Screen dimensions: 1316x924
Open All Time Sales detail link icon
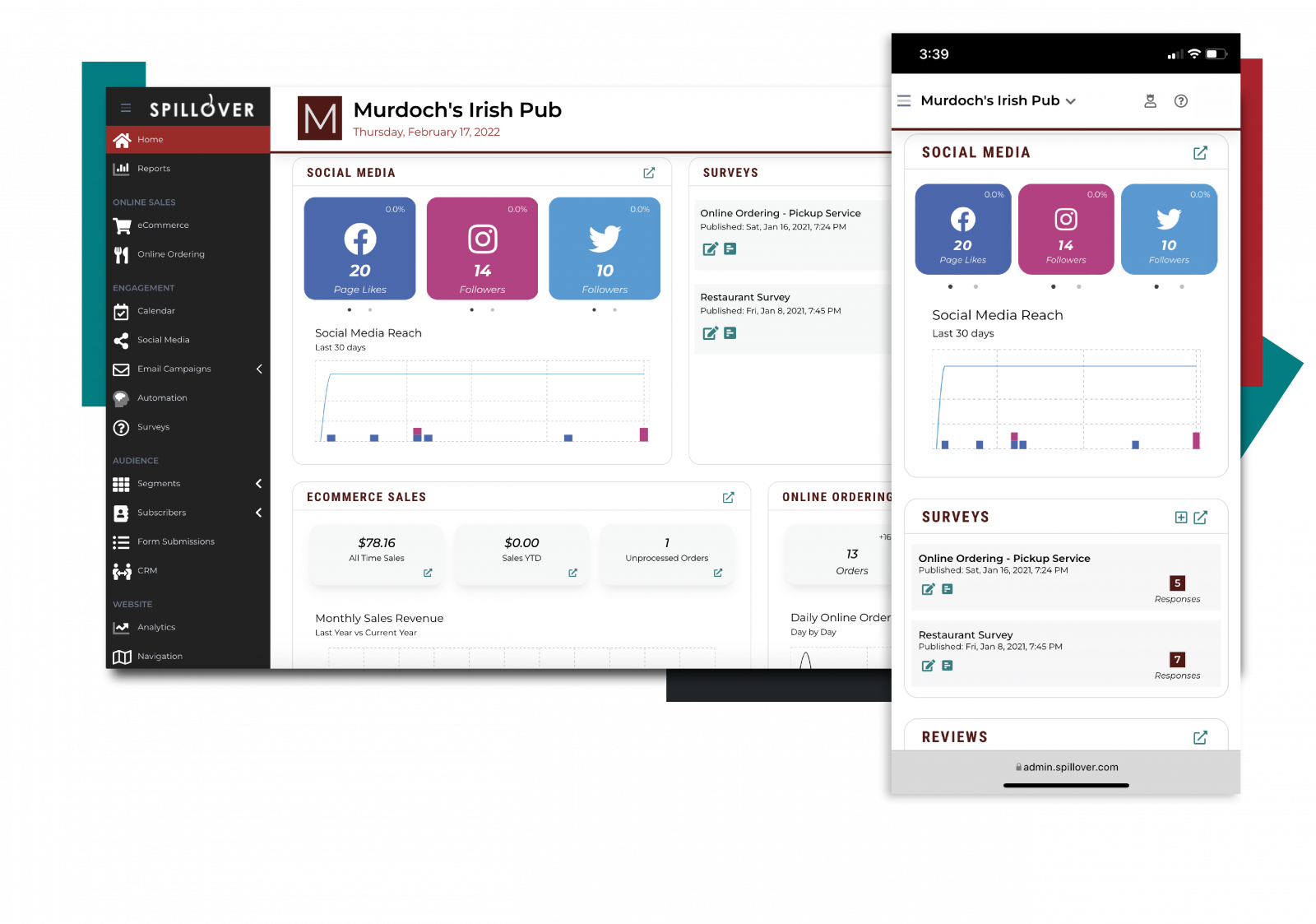click(428, 573)
